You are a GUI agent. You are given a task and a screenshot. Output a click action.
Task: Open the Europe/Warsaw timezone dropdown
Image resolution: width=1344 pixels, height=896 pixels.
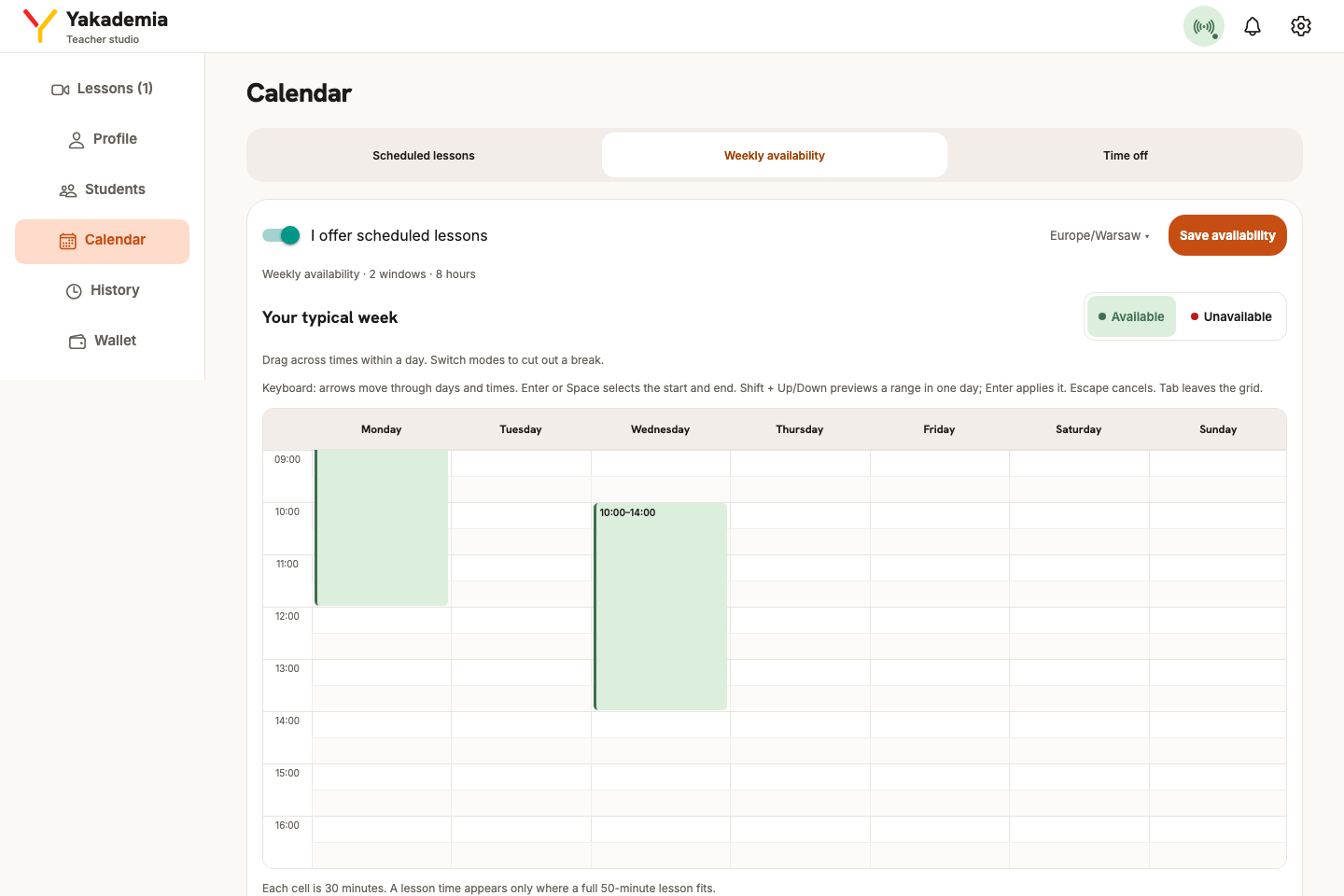1099,236
